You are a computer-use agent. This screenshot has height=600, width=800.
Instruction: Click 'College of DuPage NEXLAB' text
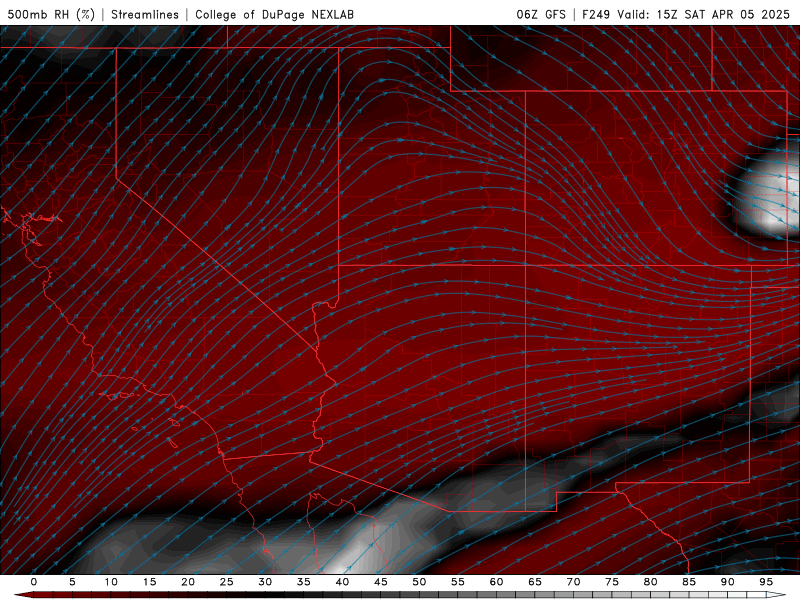274,14
